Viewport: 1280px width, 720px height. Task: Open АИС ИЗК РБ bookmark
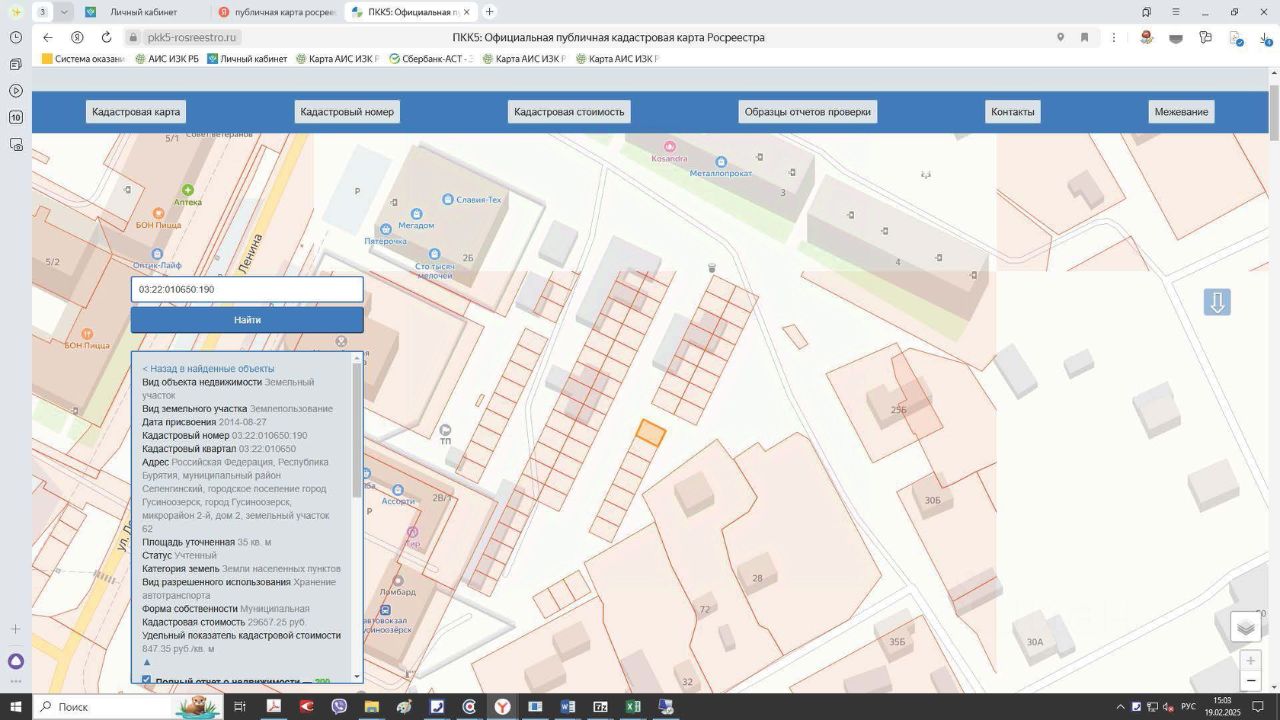(x=167, y=59)
